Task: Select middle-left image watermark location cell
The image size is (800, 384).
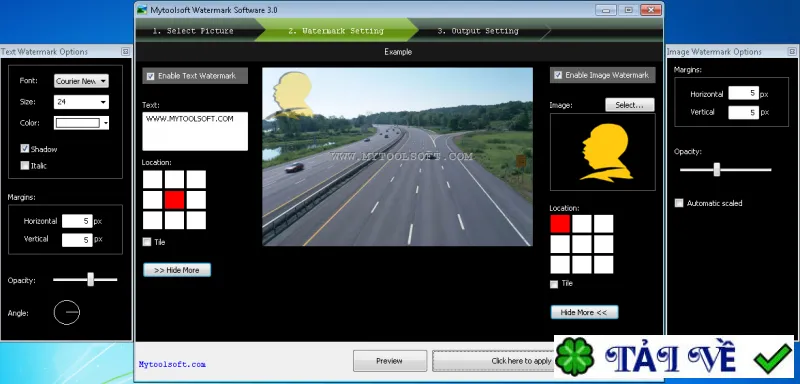Action: click(560, 244)
